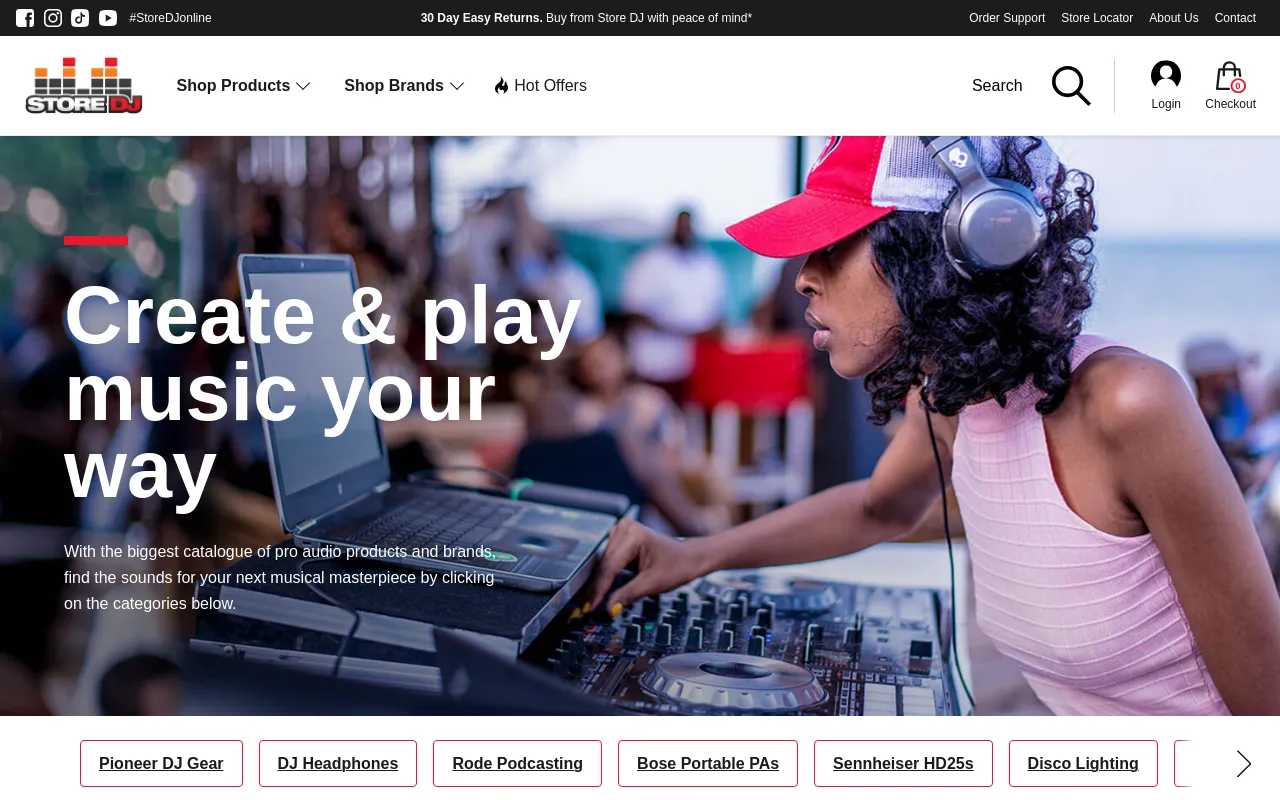Image resolution: width=1280 pixels, height=800 pixels.
Task: Select the Pioneer DJ Gear category button
Action: pos(161,764)
